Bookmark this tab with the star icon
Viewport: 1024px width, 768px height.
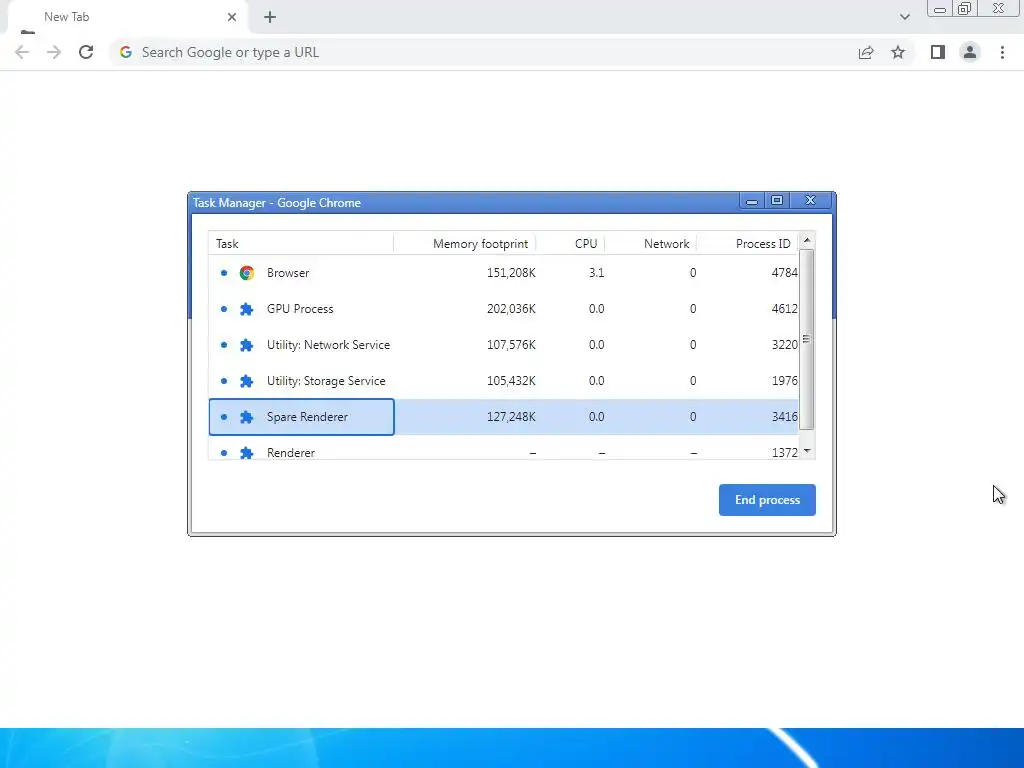coord(898,52)
